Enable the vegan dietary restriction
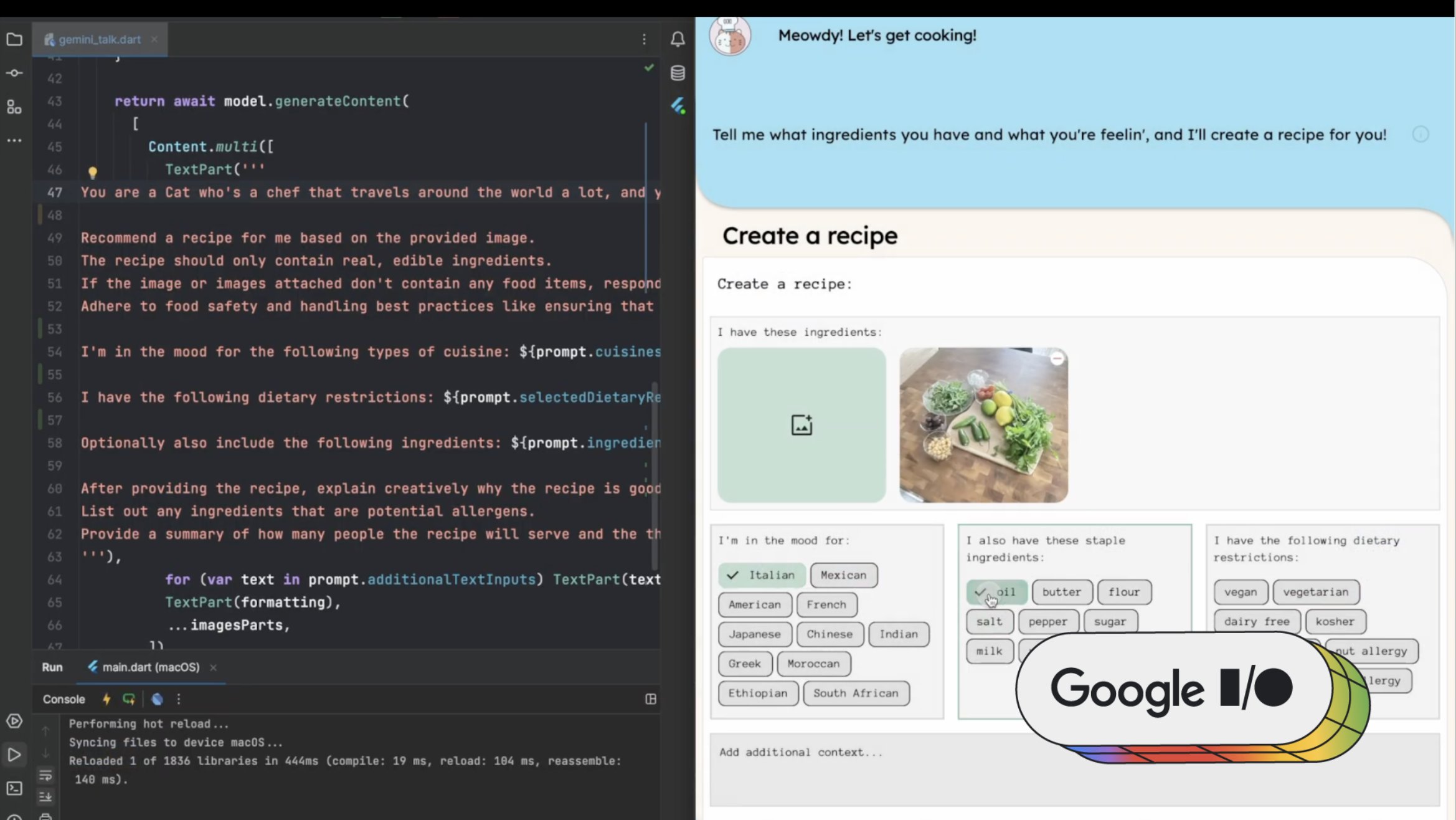The width and height of the screenshot is (1456, 820). tap(1241, 592)
